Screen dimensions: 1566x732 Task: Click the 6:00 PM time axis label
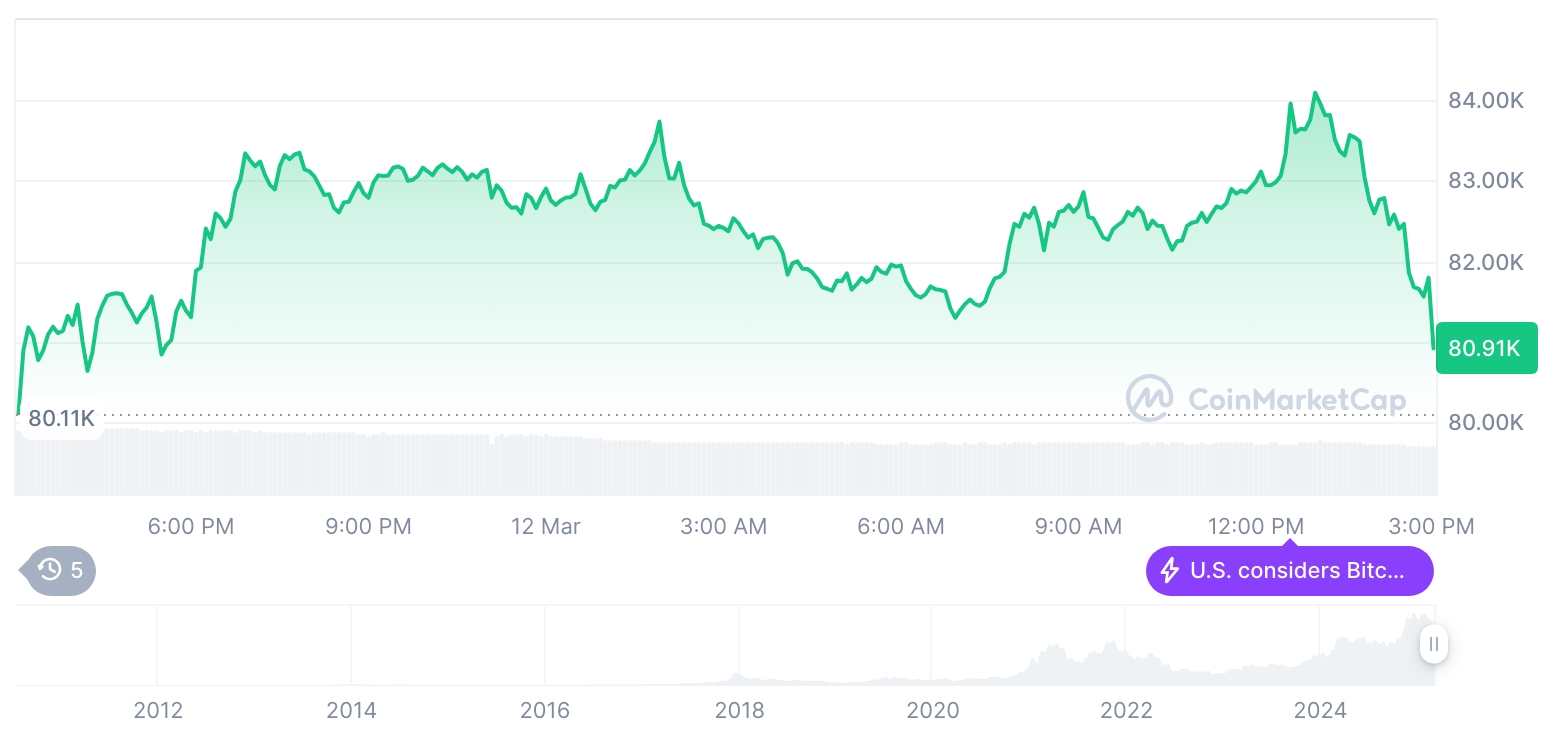(191, 526)
